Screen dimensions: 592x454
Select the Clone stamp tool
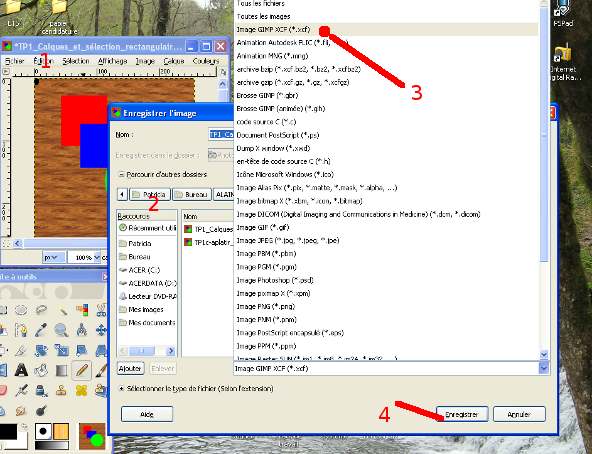pos(61,390)
